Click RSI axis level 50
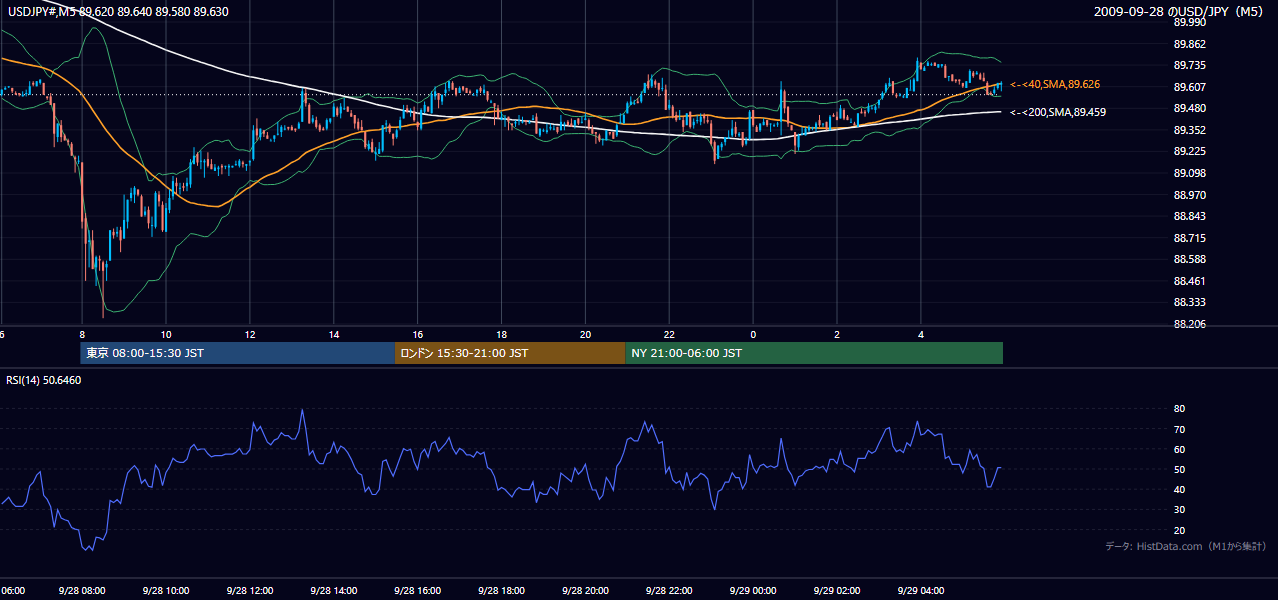Screen dimensions: 1278x600 pos(1179,469)
